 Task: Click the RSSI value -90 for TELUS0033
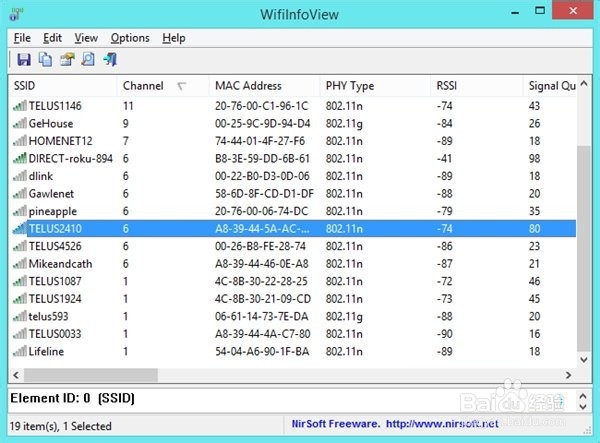445,334
